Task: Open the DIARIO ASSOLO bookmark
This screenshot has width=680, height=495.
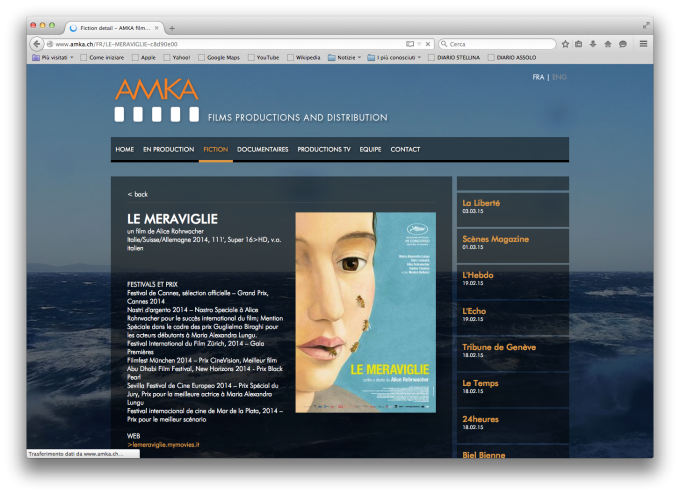Action: 512,57
